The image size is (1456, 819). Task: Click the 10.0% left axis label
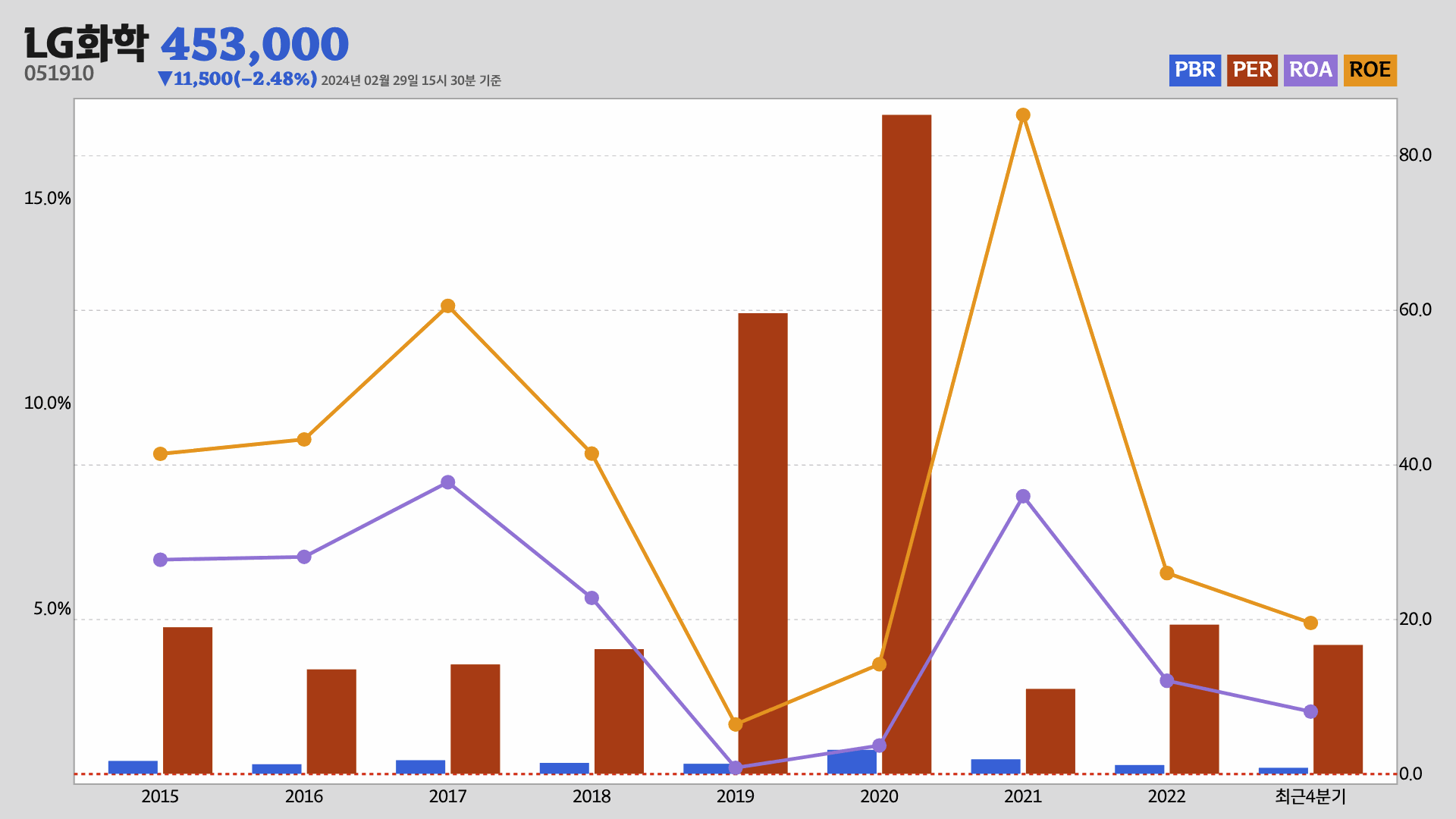pyautogui.click(x=47, y=403)
